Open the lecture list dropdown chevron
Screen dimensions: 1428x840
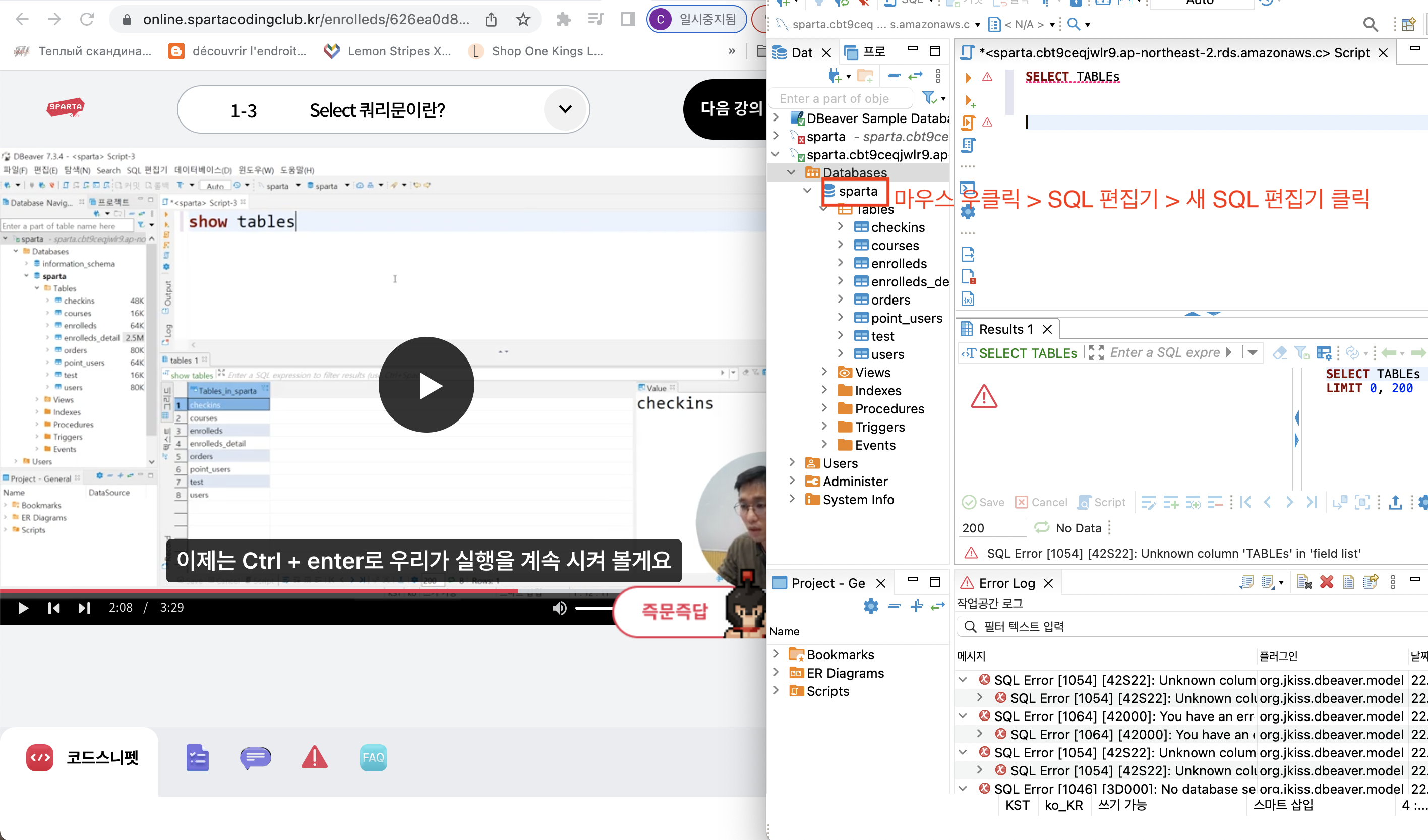pyautogui.click(x=565, y=109)
